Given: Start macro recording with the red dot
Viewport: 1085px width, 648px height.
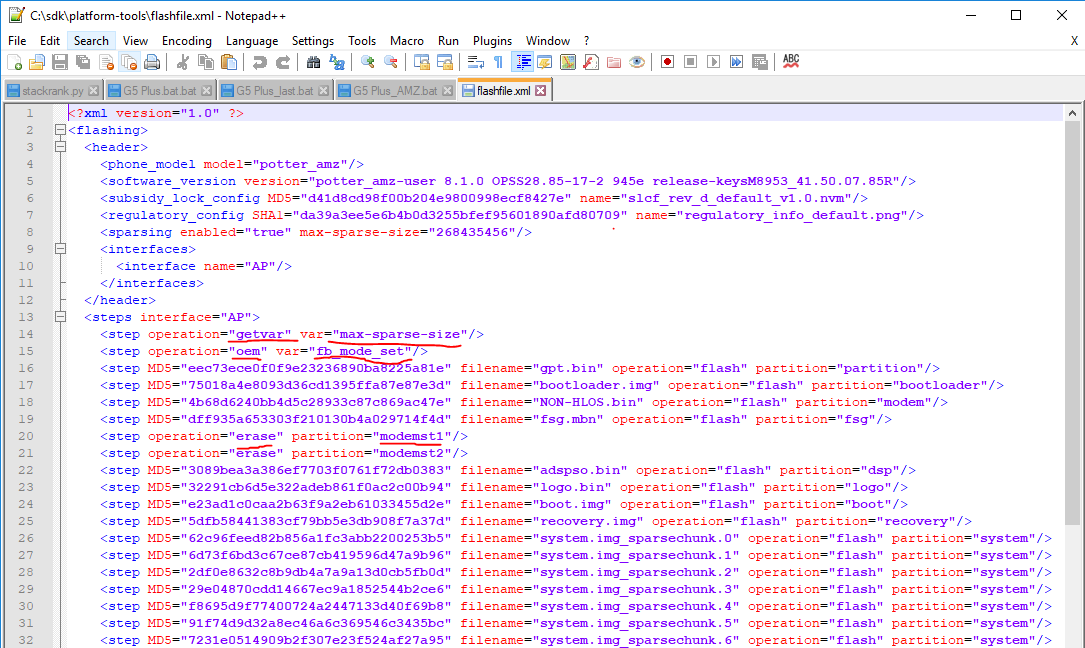Looking at the screenshot, I should coord(667,62).
